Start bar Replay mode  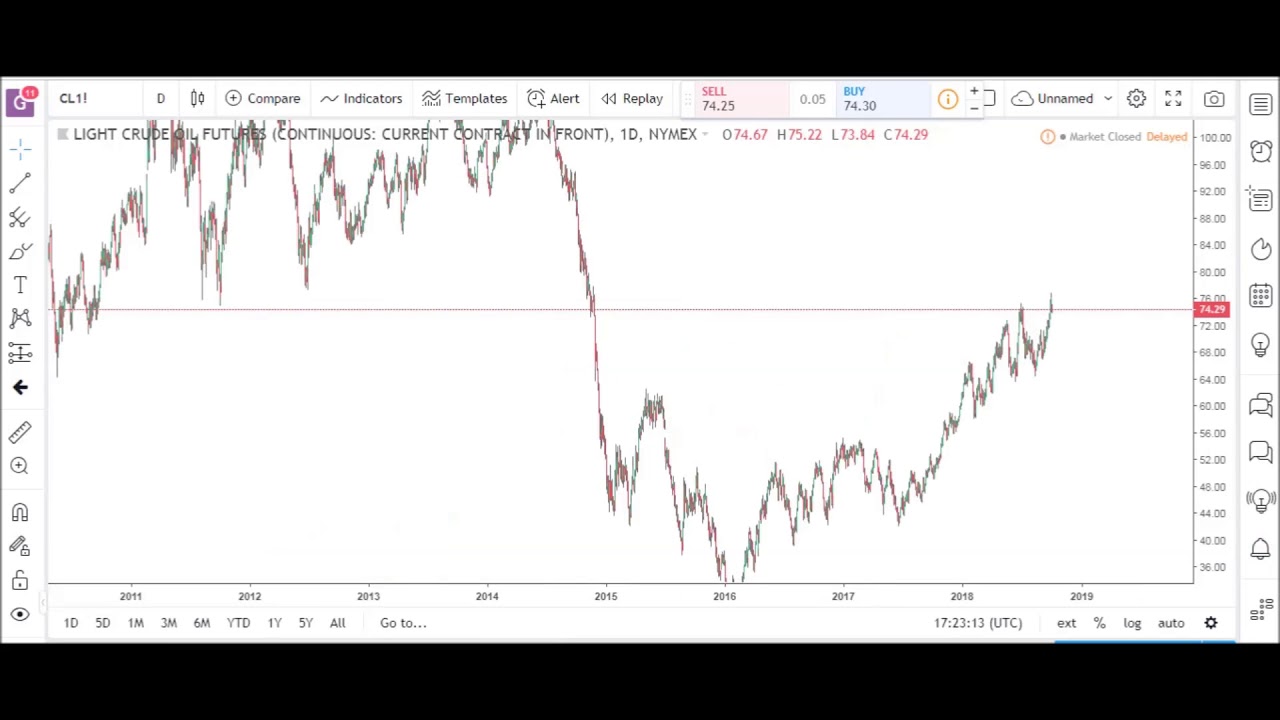[632, 98]
